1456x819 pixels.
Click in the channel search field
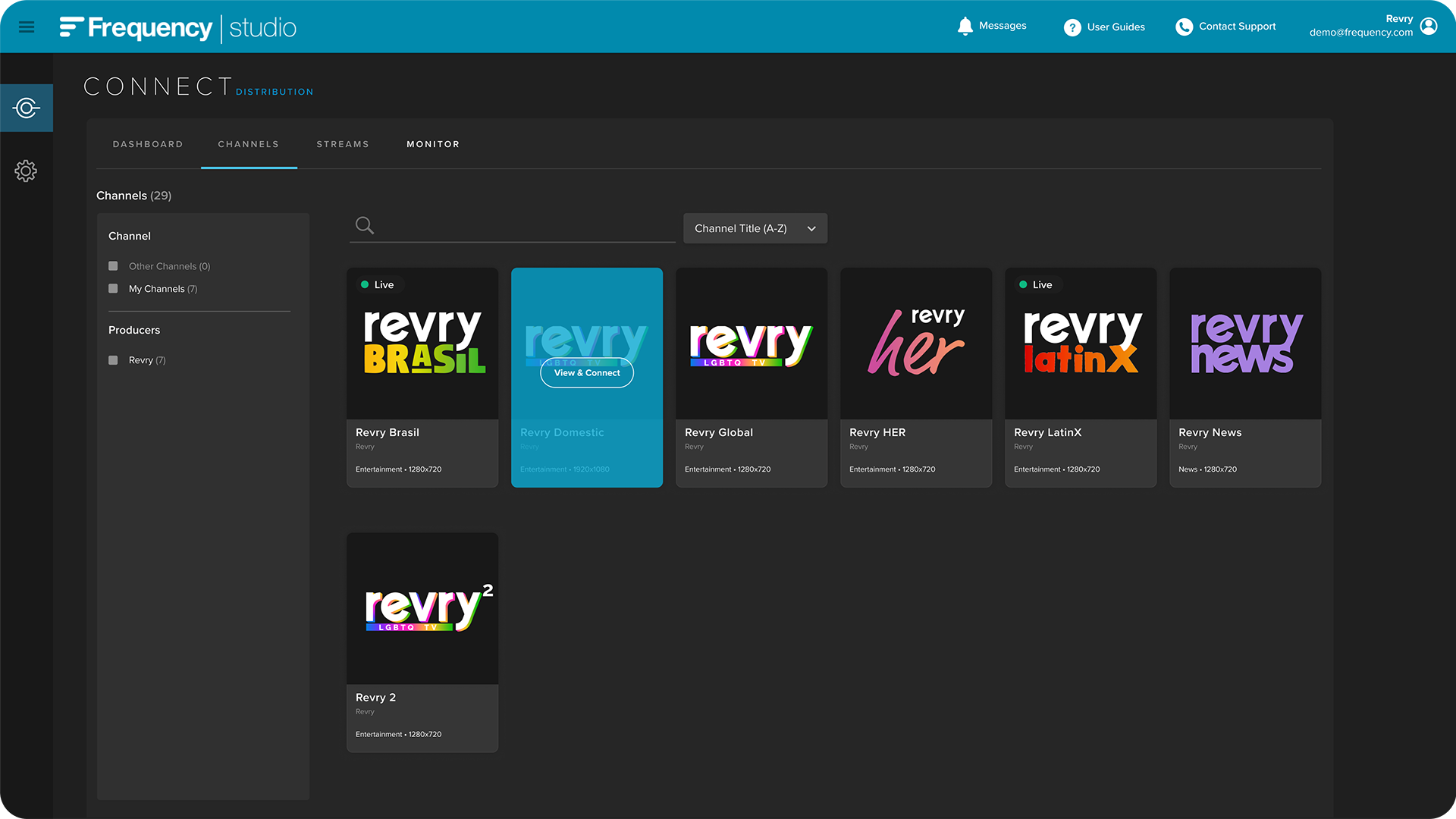[523, 226]
